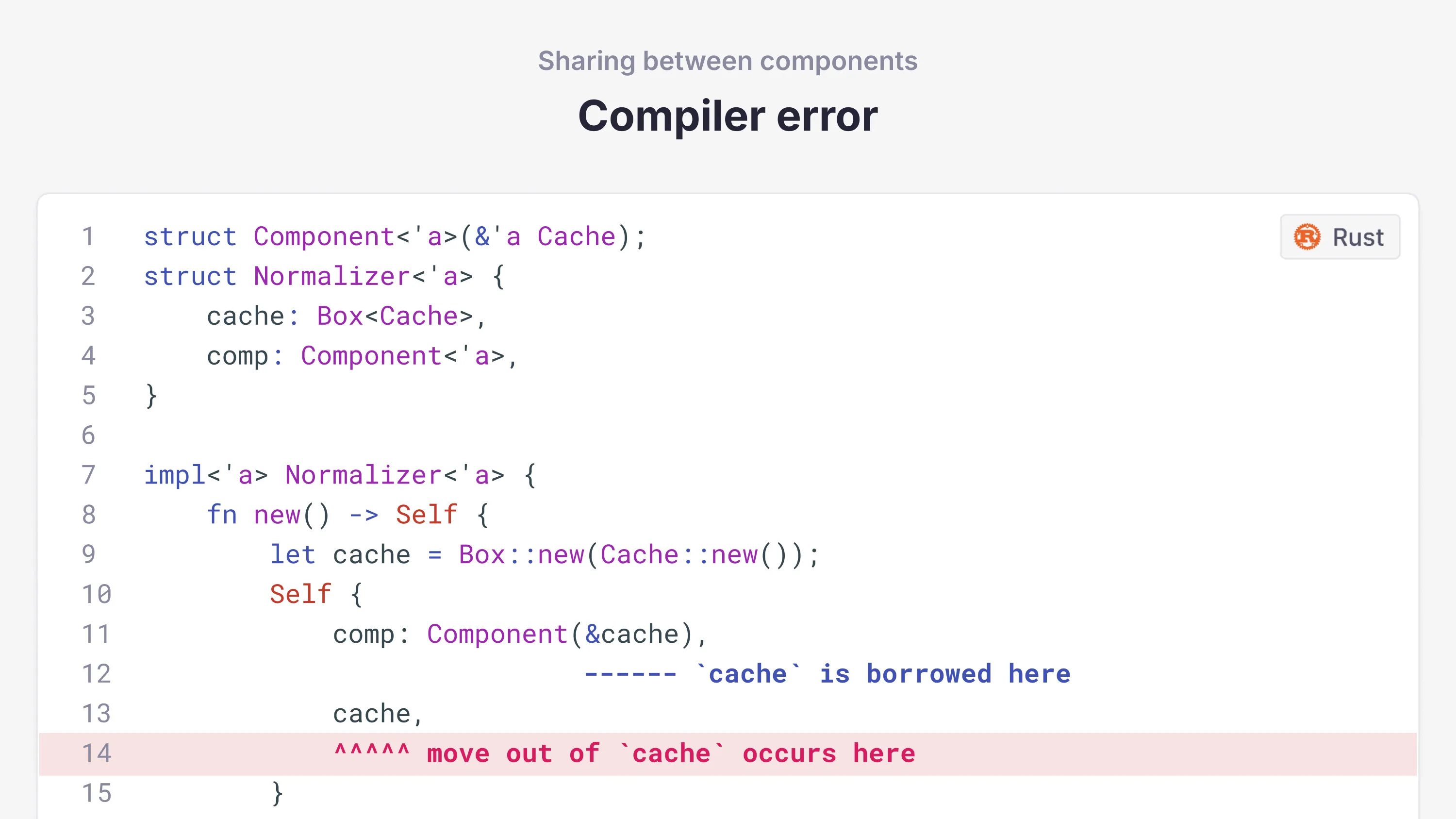
Task: Click the "`cache` is borrowed here" annotation
Action: coord(889,674)
